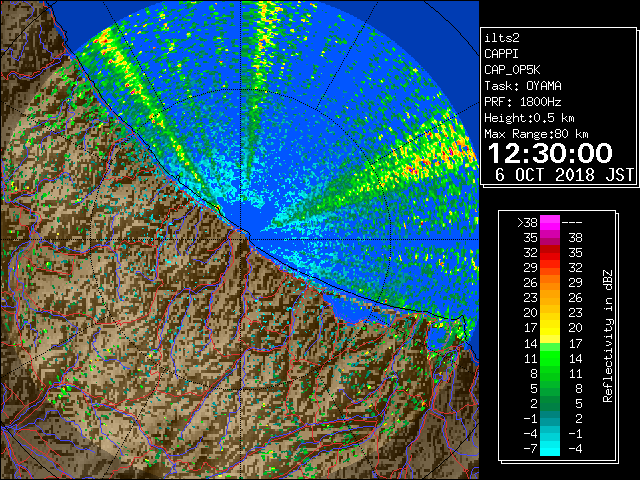
Task: Click the radar site at crosshair center
Action: coord(241,239)
